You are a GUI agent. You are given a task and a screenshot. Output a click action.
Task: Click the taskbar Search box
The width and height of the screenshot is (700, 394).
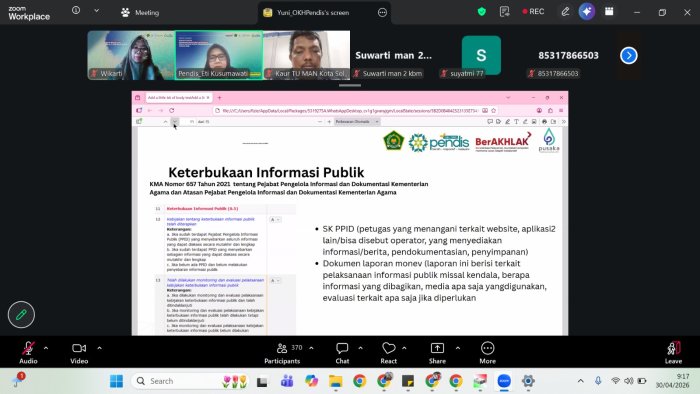pos(191,381)
